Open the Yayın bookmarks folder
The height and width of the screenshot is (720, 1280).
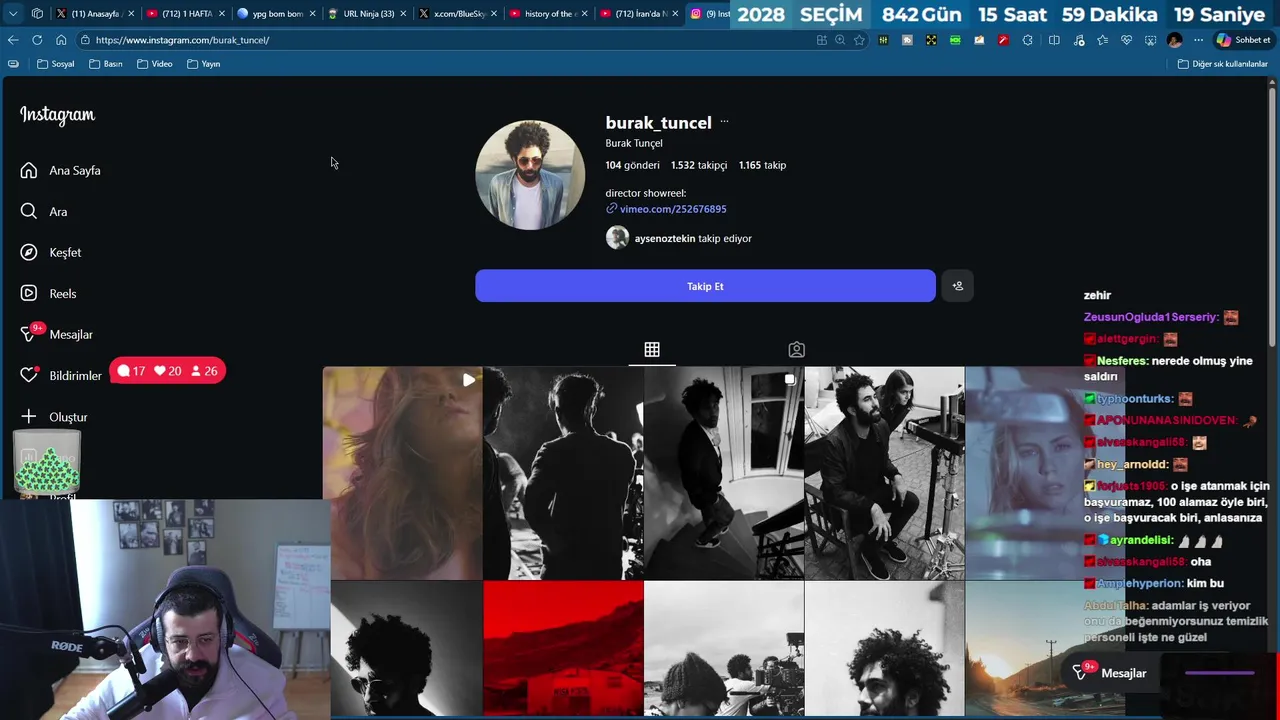[204, 64]
